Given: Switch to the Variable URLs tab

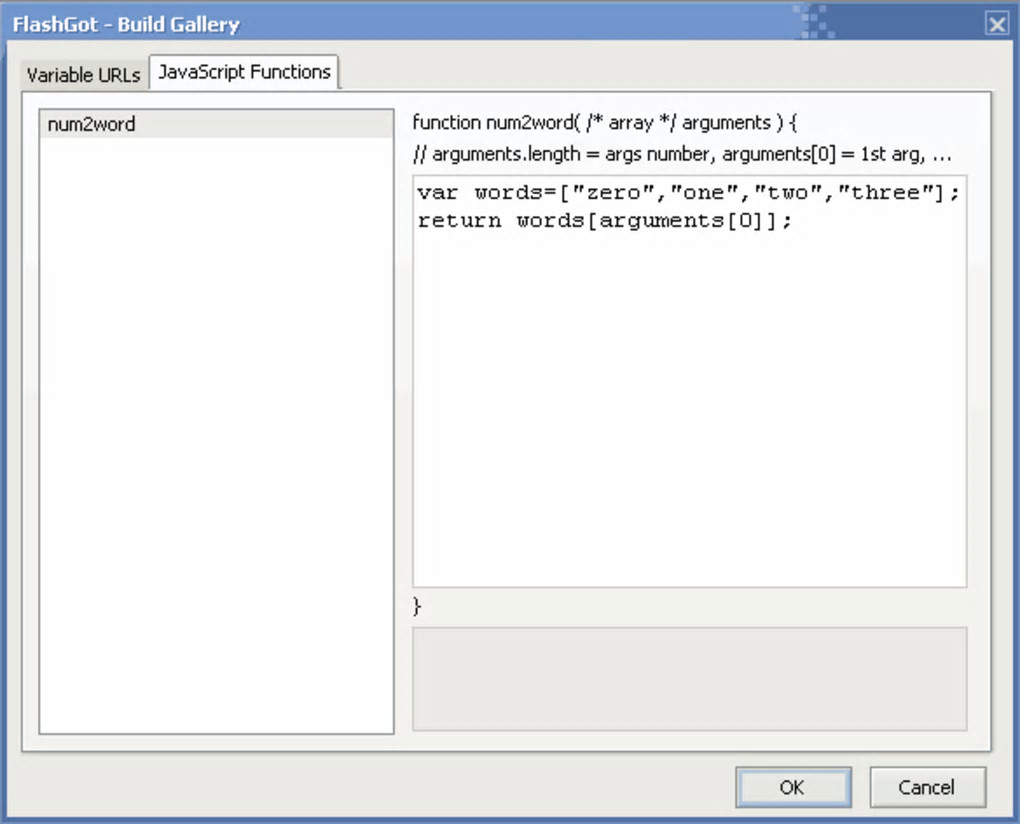Looking at the screenshot, I should [83, 75].
